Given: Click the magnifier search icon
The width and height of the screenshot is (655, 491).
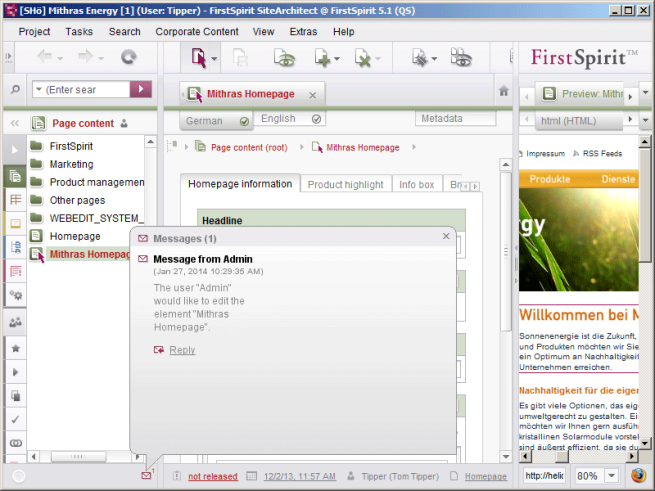Looking at the screenshot, I should coord(15,89).
